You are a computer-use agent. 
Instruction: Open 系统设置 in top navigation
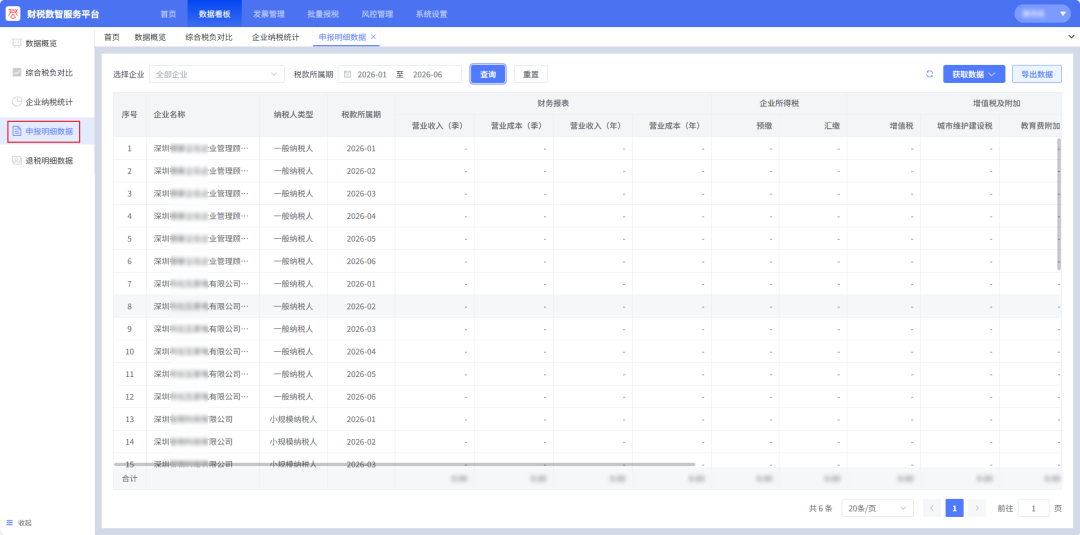(431, 14)
